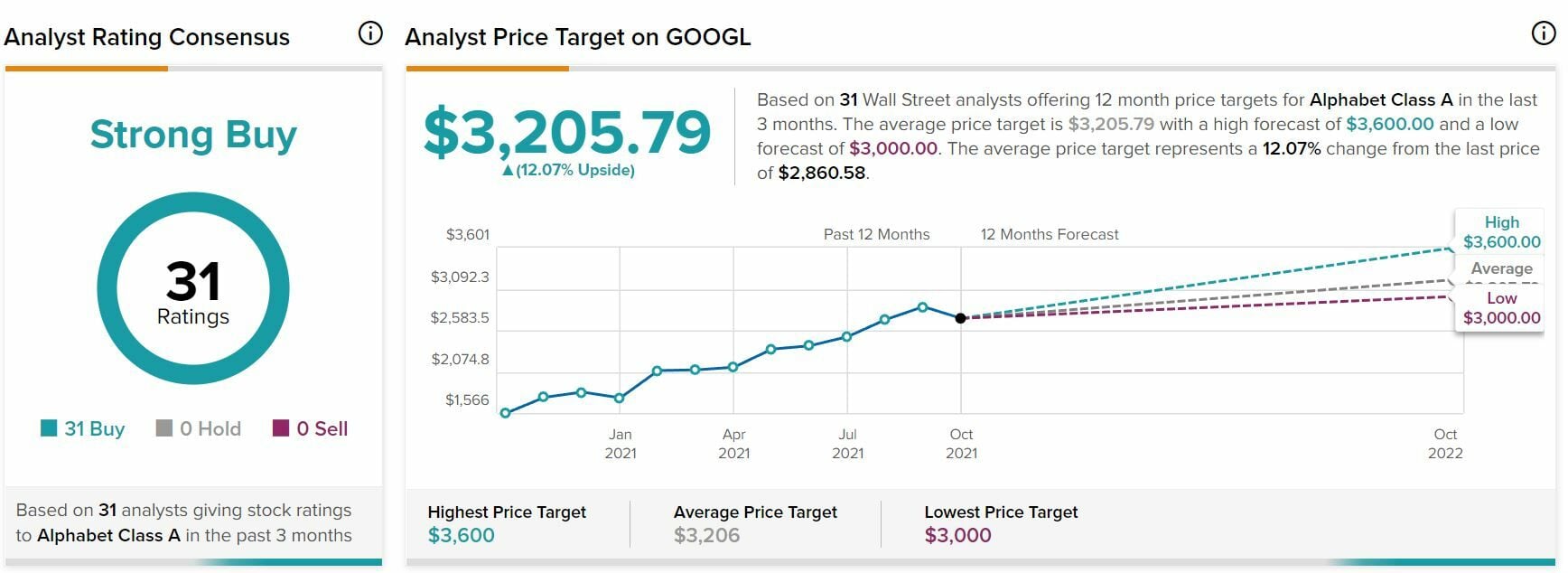Click the 31 Ratings donut chart center
Viewport: 1568px width, 573px height.
192,289
